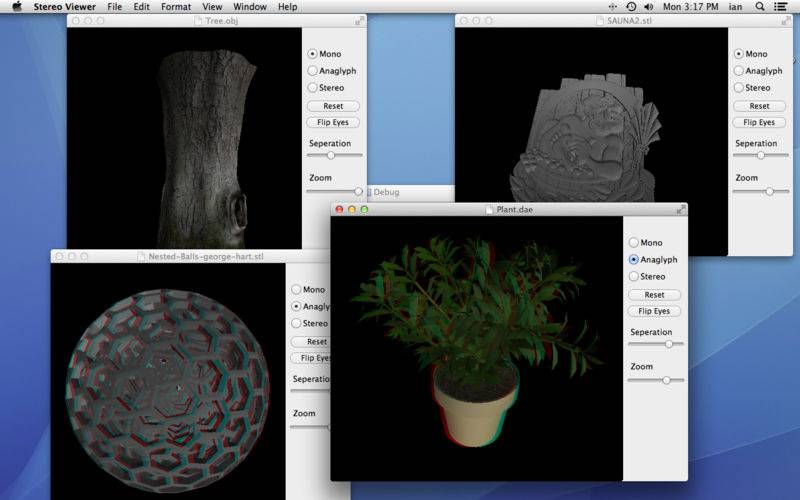Click Flip Eyes in Tree.obj window
Viewport: 800px width, 500px height.
coord(333,122)
